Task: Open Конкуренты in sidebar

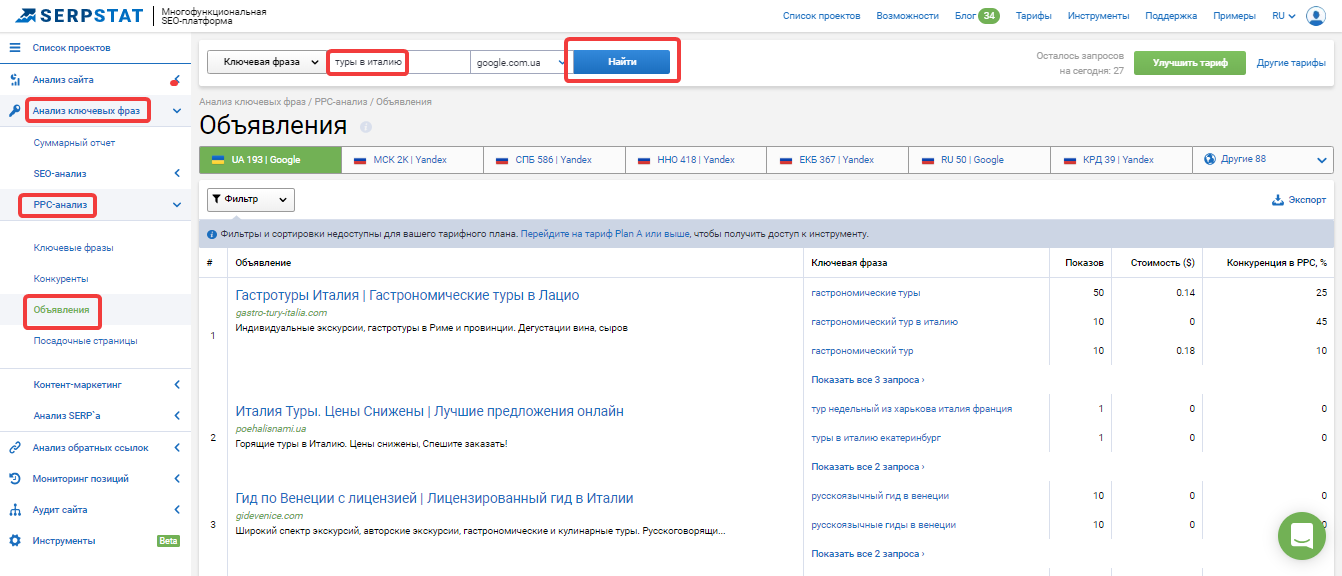Action: click(x=61, y=278)
